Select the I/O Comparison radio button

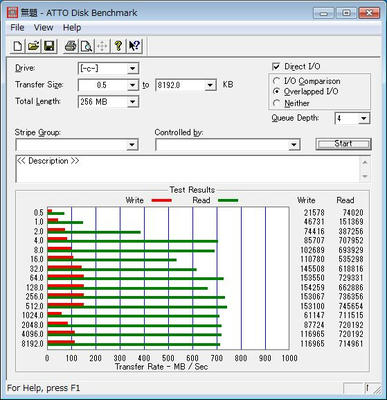tap(276, 81)
